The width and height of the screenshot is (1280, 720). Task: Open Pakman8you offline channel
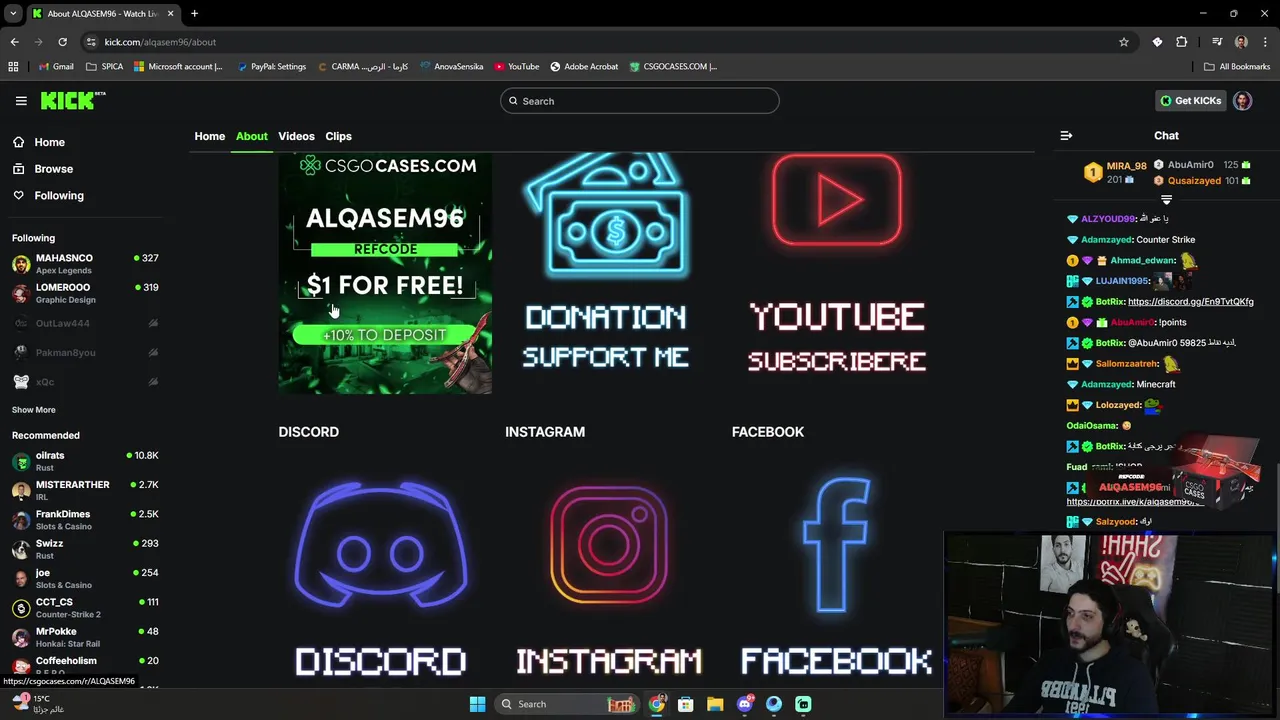point(85,352)
